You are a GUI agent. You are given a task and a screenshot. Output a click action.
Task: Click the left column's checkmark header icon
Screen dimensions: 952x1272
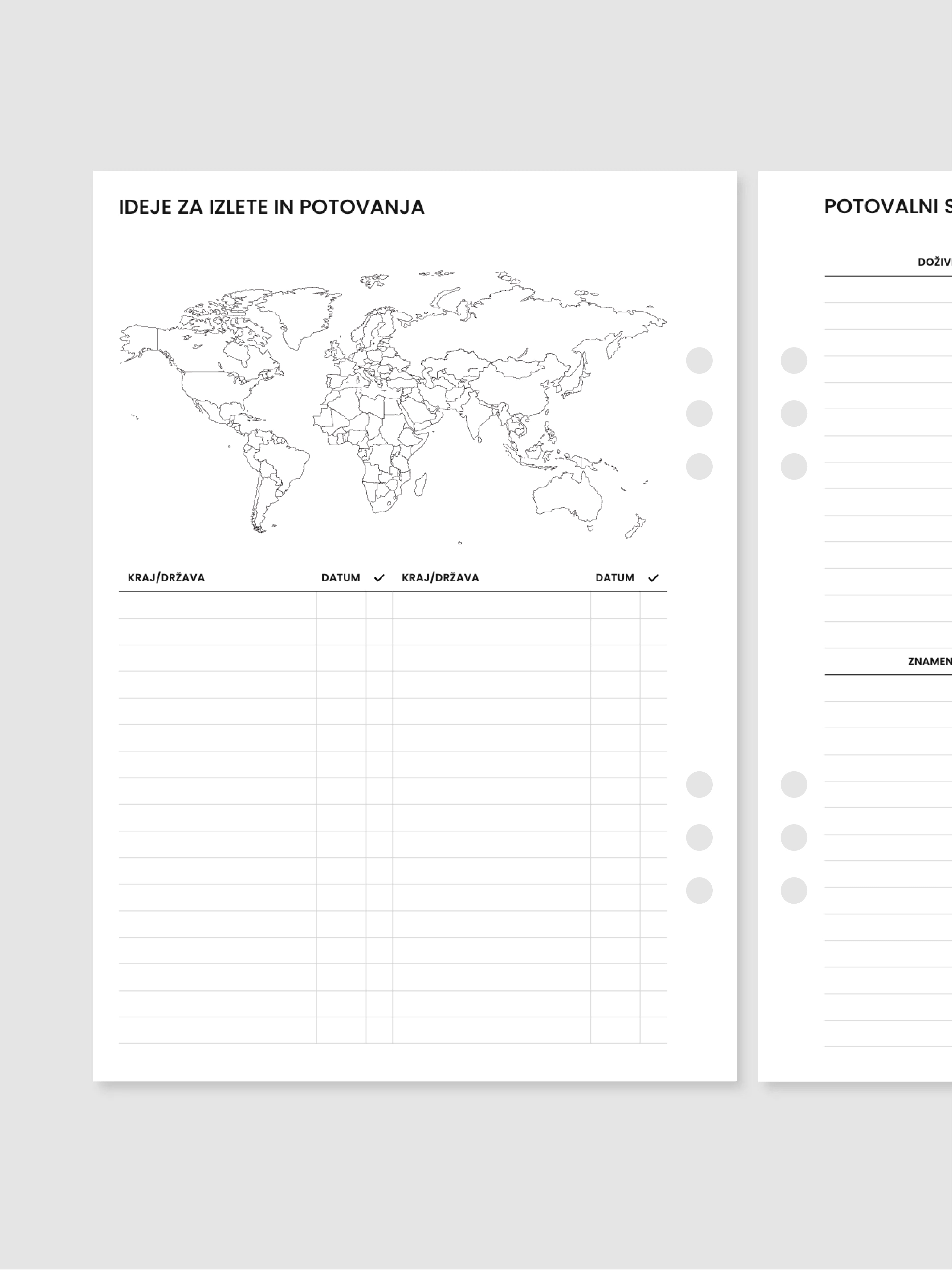pyautogui.click(x=379, y=578)
